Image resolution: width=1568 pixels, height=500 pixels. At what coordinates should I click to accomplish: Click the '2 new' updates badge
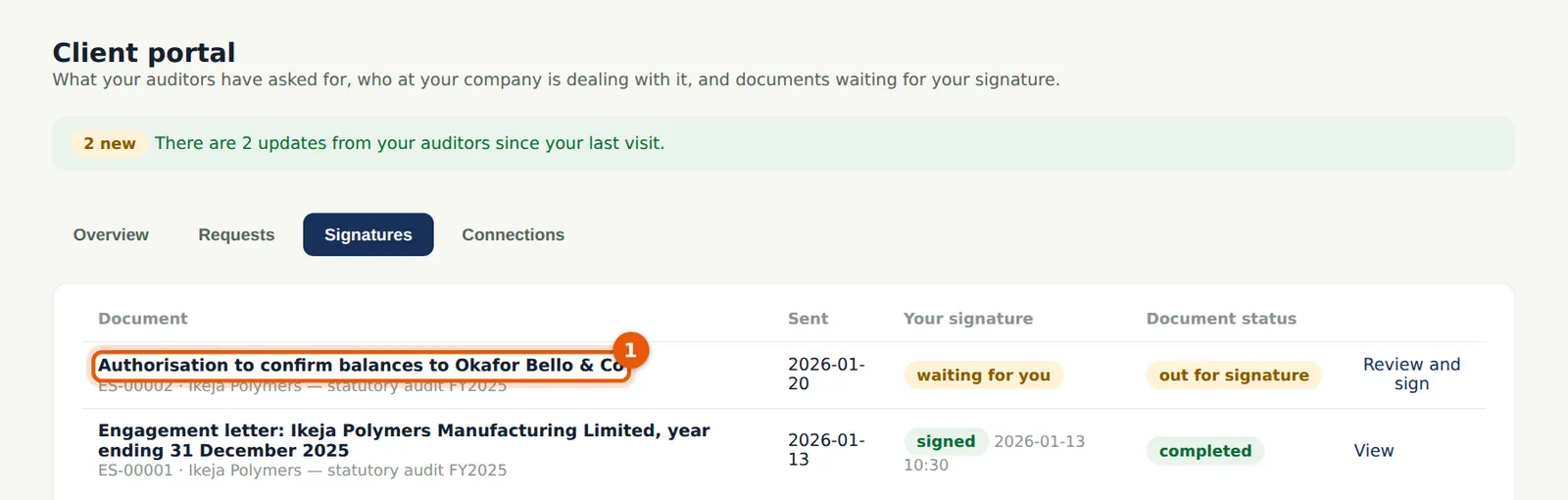pos(110,143)
